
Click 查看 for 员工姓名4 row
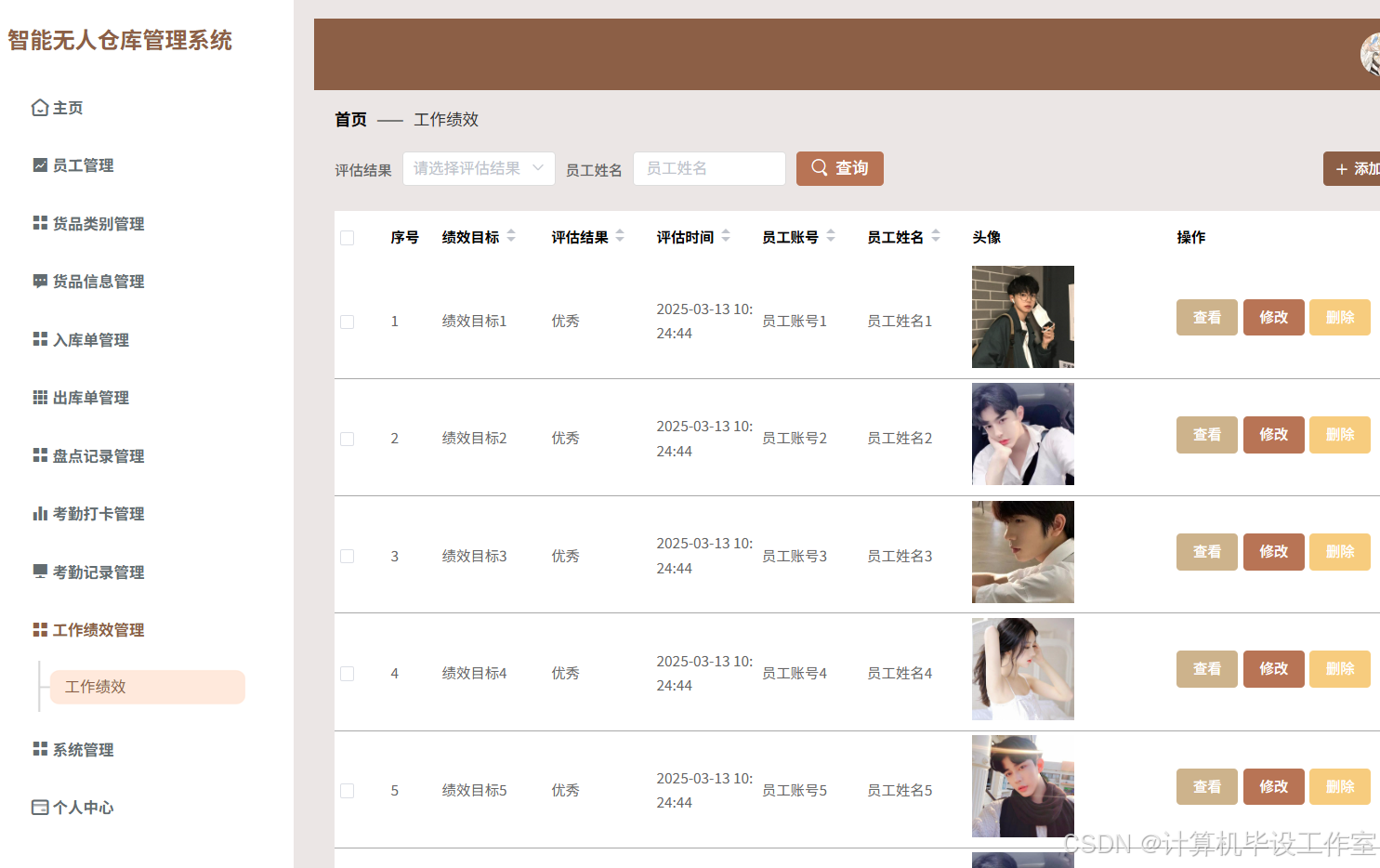pos(1207,668)
